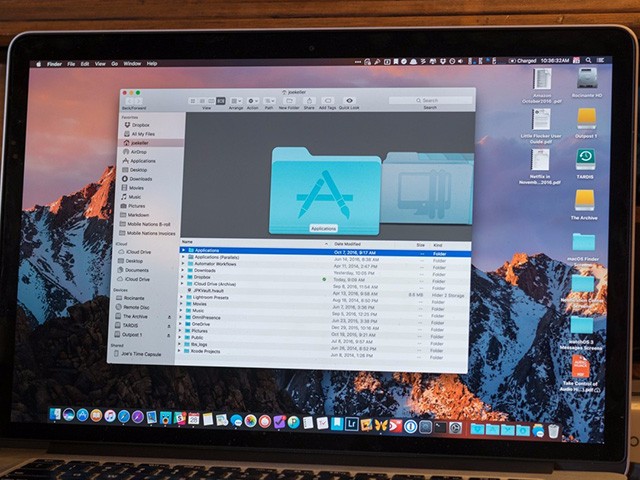Open the Go menu in menu bar
Screen dimensions: 640x480
[x=115, y=63]
